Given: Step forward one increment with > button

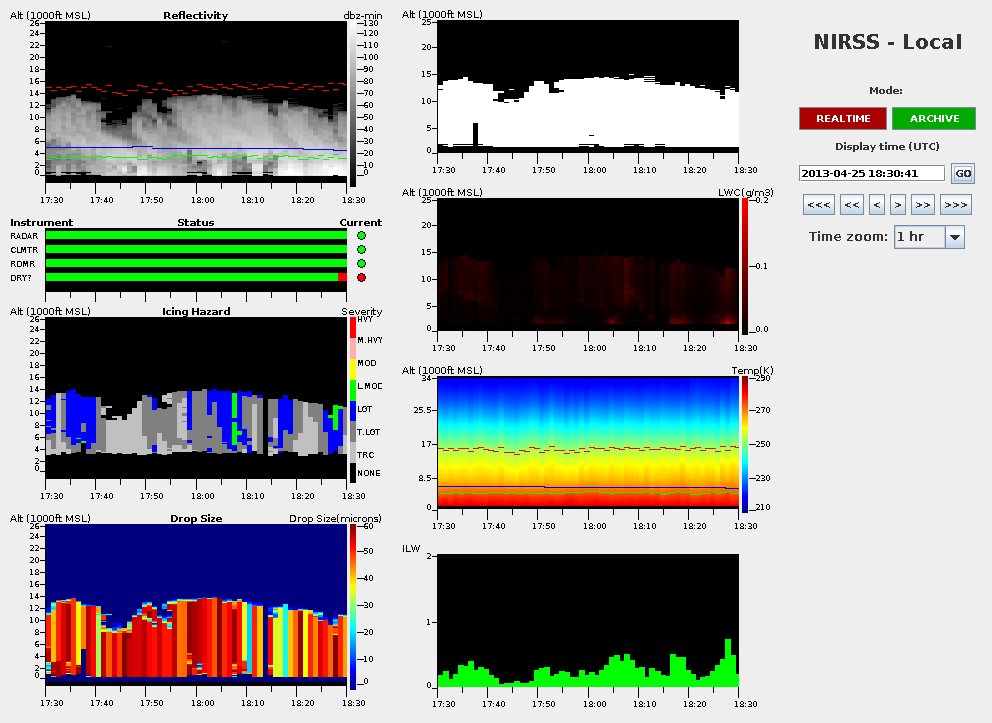Looking at the screenshot, I should click(x=898, y=205).
